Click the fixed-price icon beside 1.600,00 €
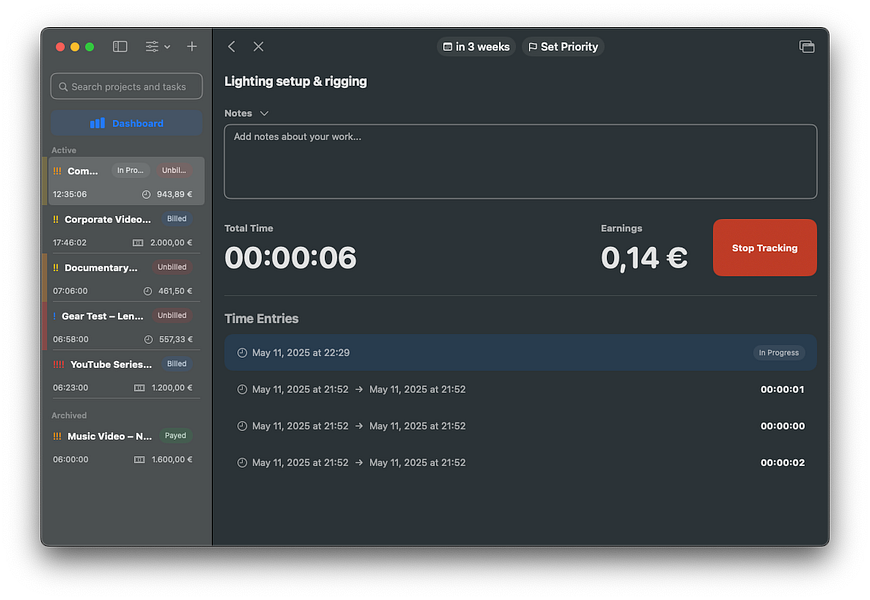Viewport: 870px width, 600px height. point(139,460)
